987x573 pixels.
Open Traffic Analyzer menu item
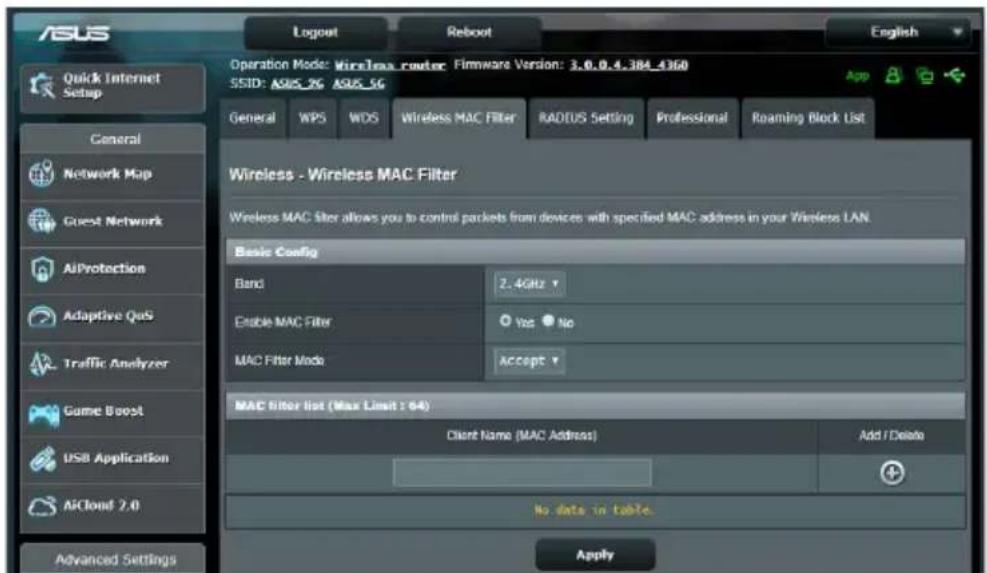point(113,364)
